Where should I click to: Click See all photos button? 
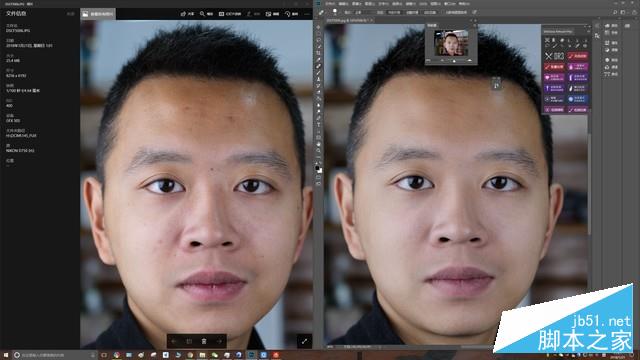click(x=98, y=14)
